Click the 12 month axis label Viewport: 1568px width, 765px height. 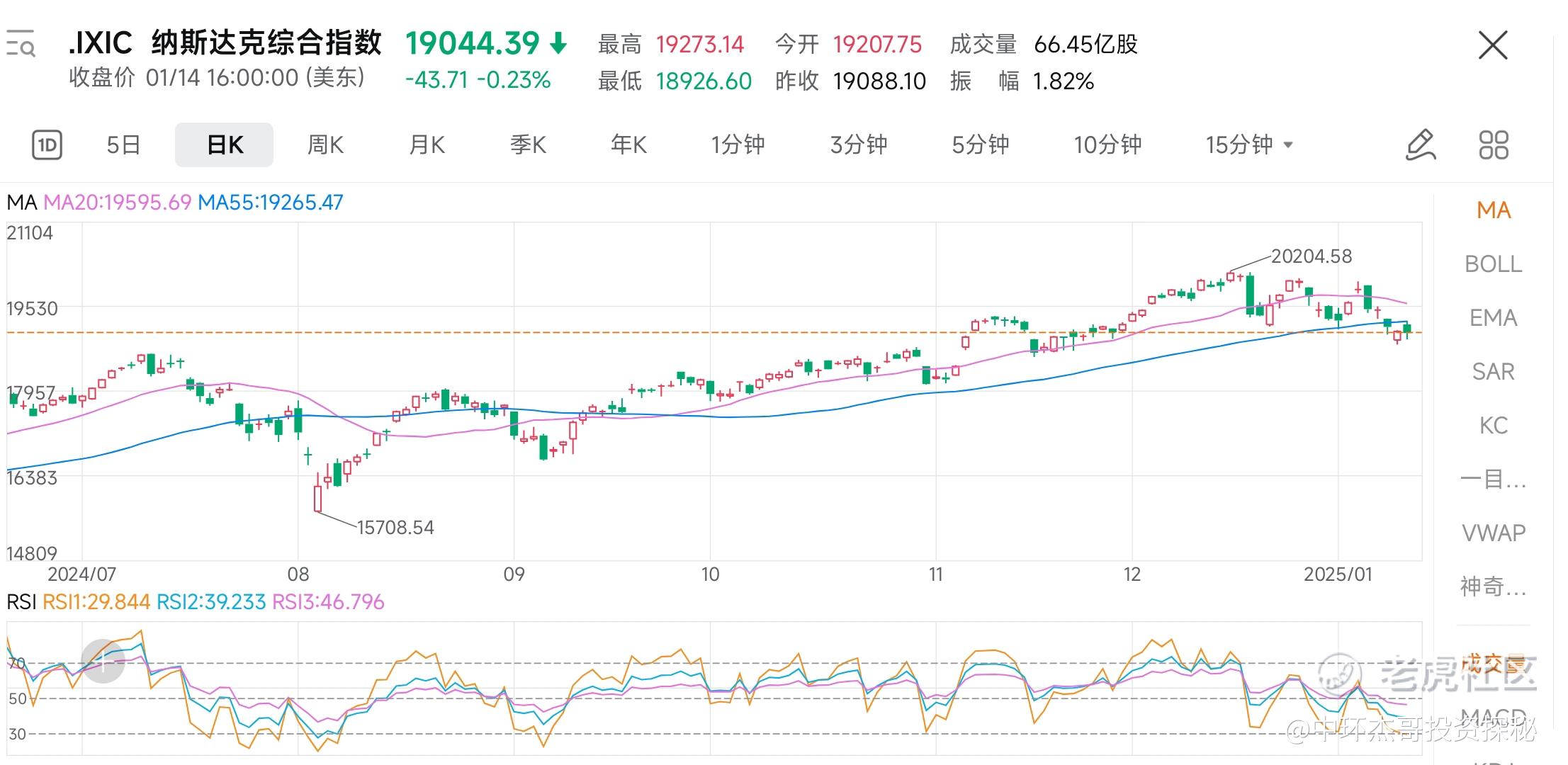coord(1132,574)
